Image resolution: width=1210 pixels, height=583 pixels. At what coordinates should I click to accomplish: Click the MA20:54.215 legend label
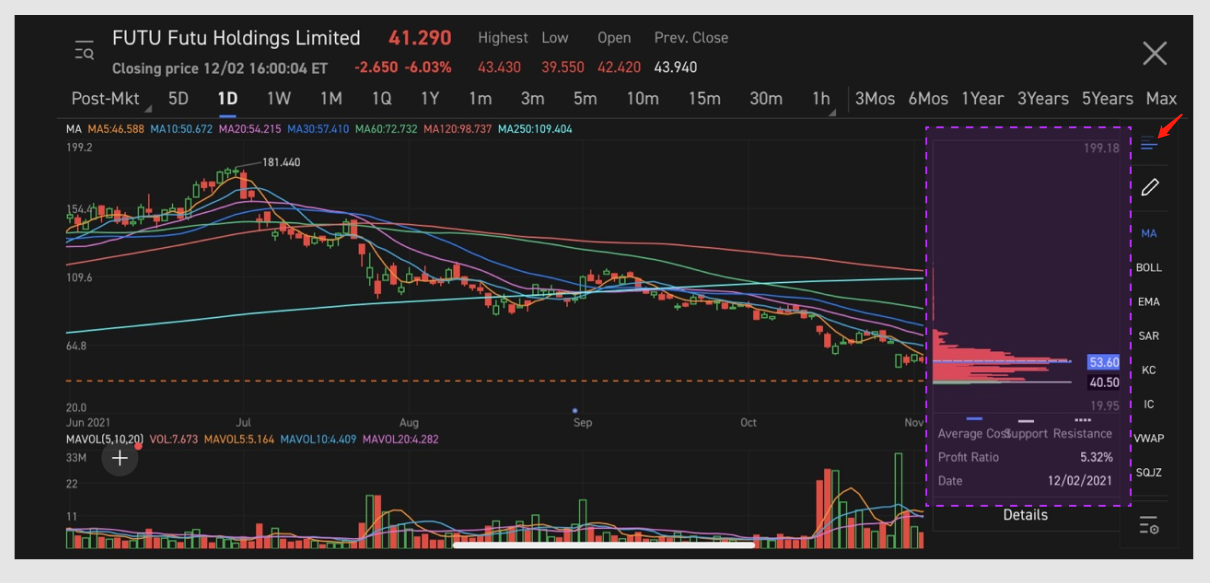click(250, 129)
